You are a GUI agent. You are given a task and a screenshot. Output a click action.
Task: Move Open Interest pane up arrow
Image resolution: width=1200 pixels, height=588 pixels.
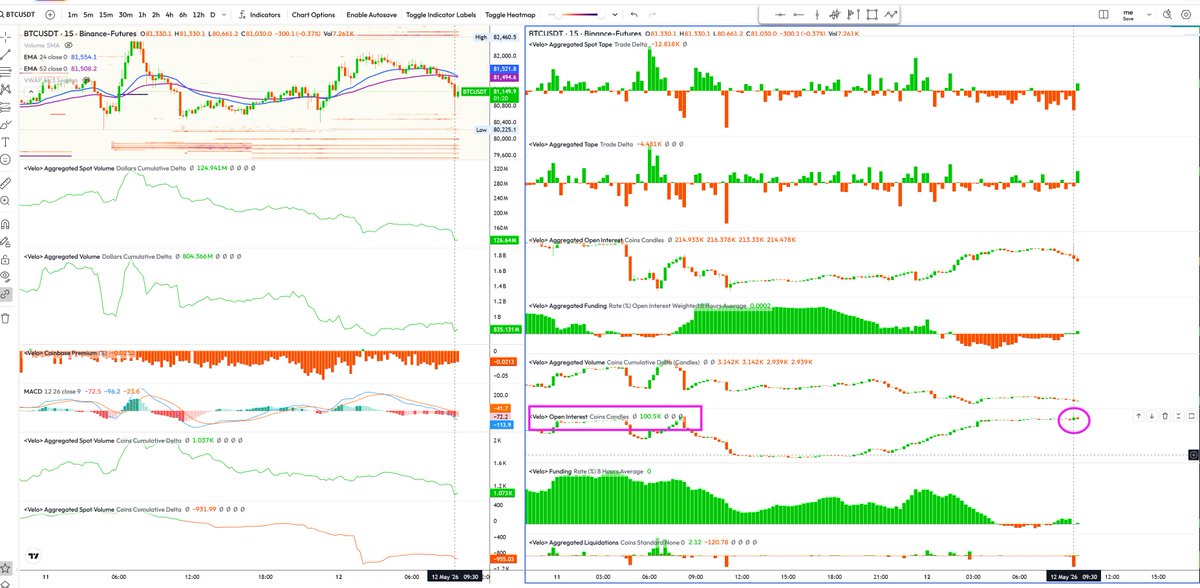pyautogui.click(x=1138, y=416)
